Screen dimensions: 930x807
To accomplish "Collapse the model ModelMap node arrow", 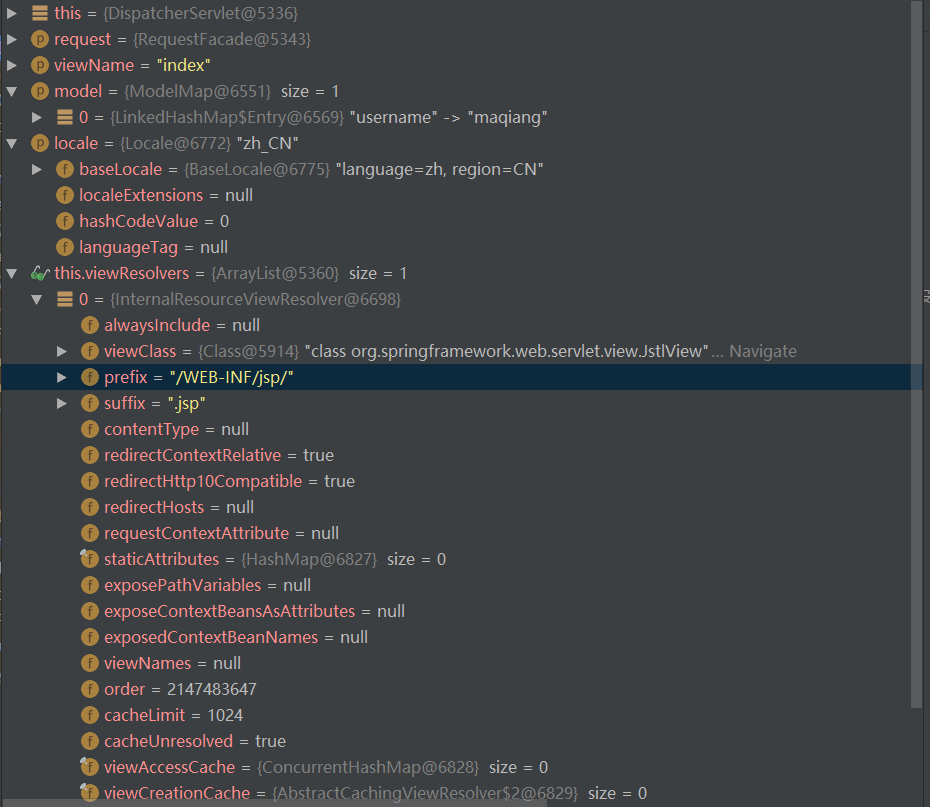I will (x=11, y=91).
